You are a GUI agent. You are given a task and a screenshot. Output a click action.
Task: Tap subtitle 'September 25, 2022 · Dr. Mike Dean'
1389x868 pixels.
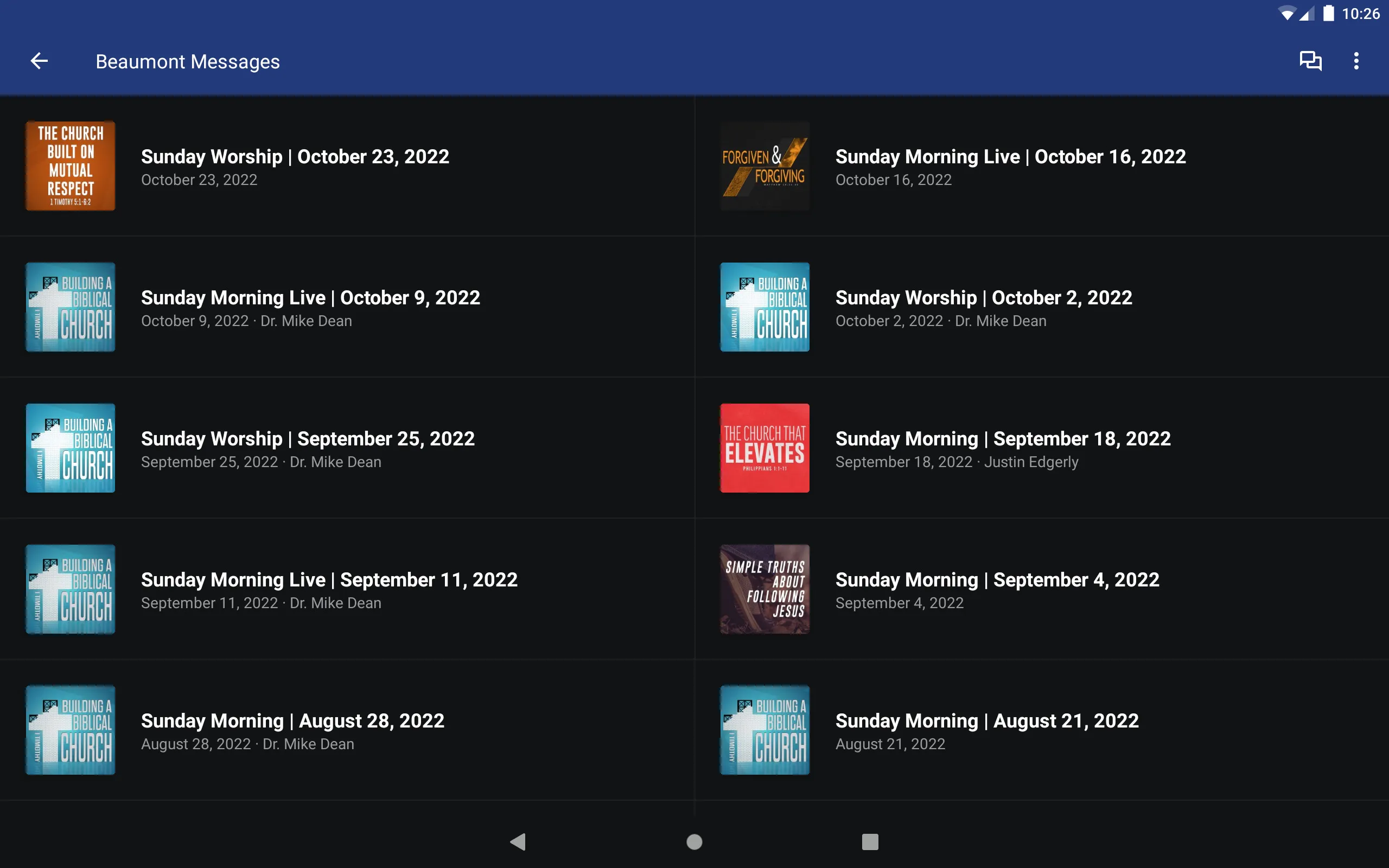[261, 462]
